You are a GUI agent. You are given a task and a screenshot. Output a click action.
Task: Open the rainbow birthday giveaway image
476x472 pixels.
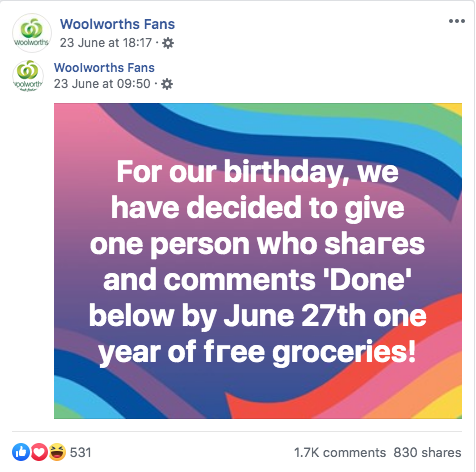[258, 261]
